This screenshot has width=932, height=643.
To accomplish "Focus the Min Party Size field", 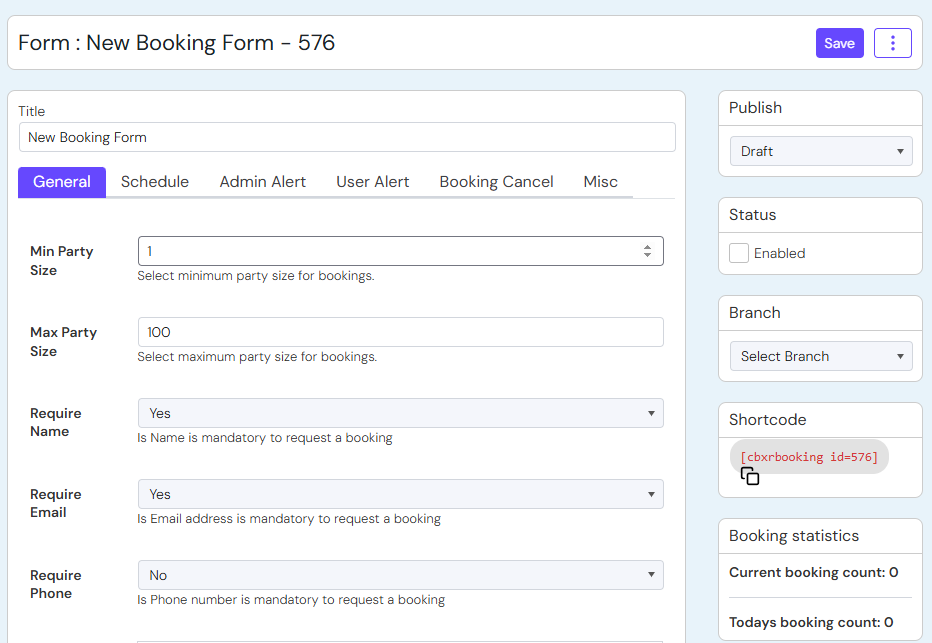I will pyautogui.click(x=401, y=251).
